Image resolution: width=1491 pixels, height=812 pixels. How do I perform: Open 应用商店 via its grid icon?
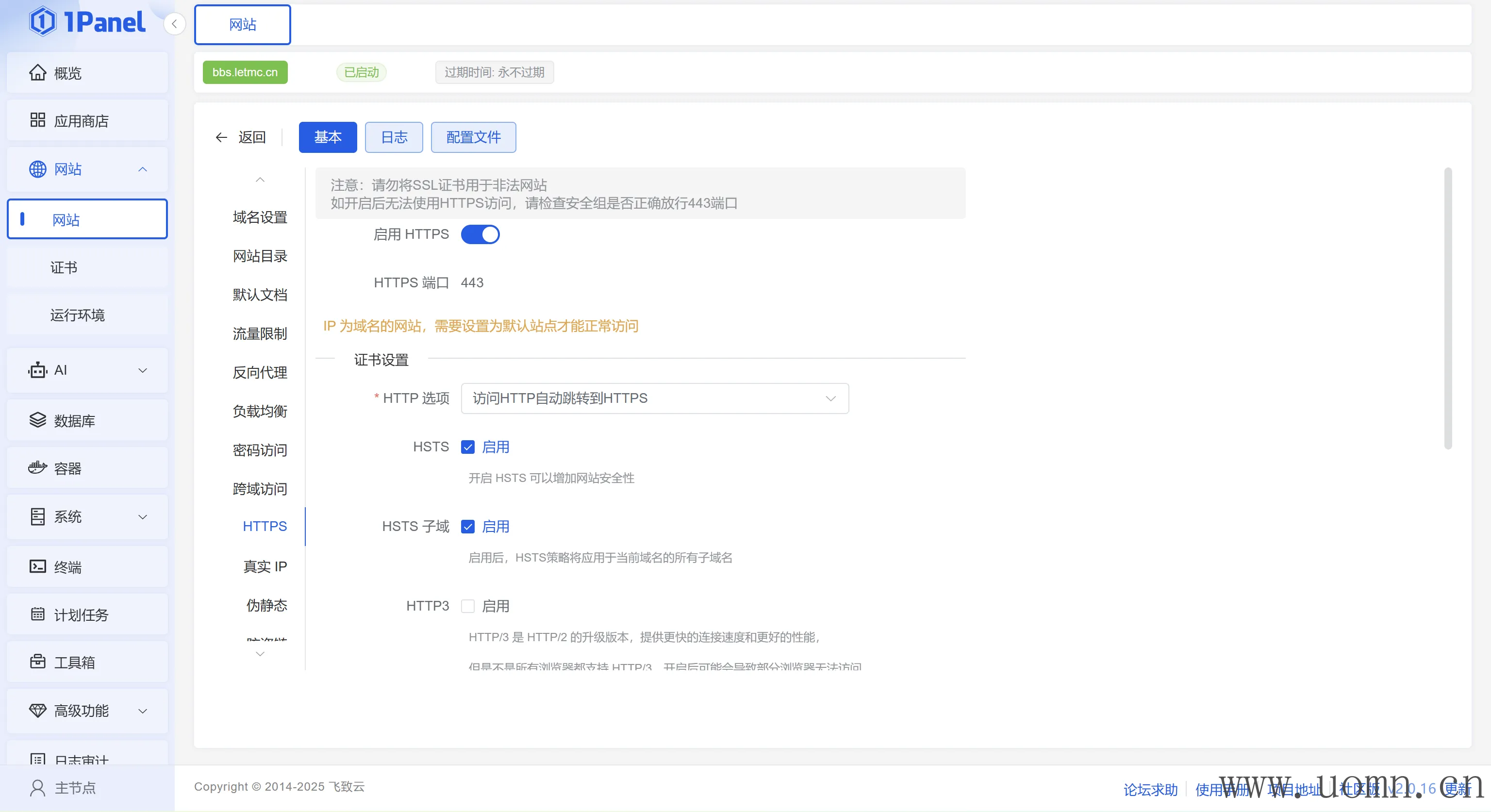(x=38, y=120)
